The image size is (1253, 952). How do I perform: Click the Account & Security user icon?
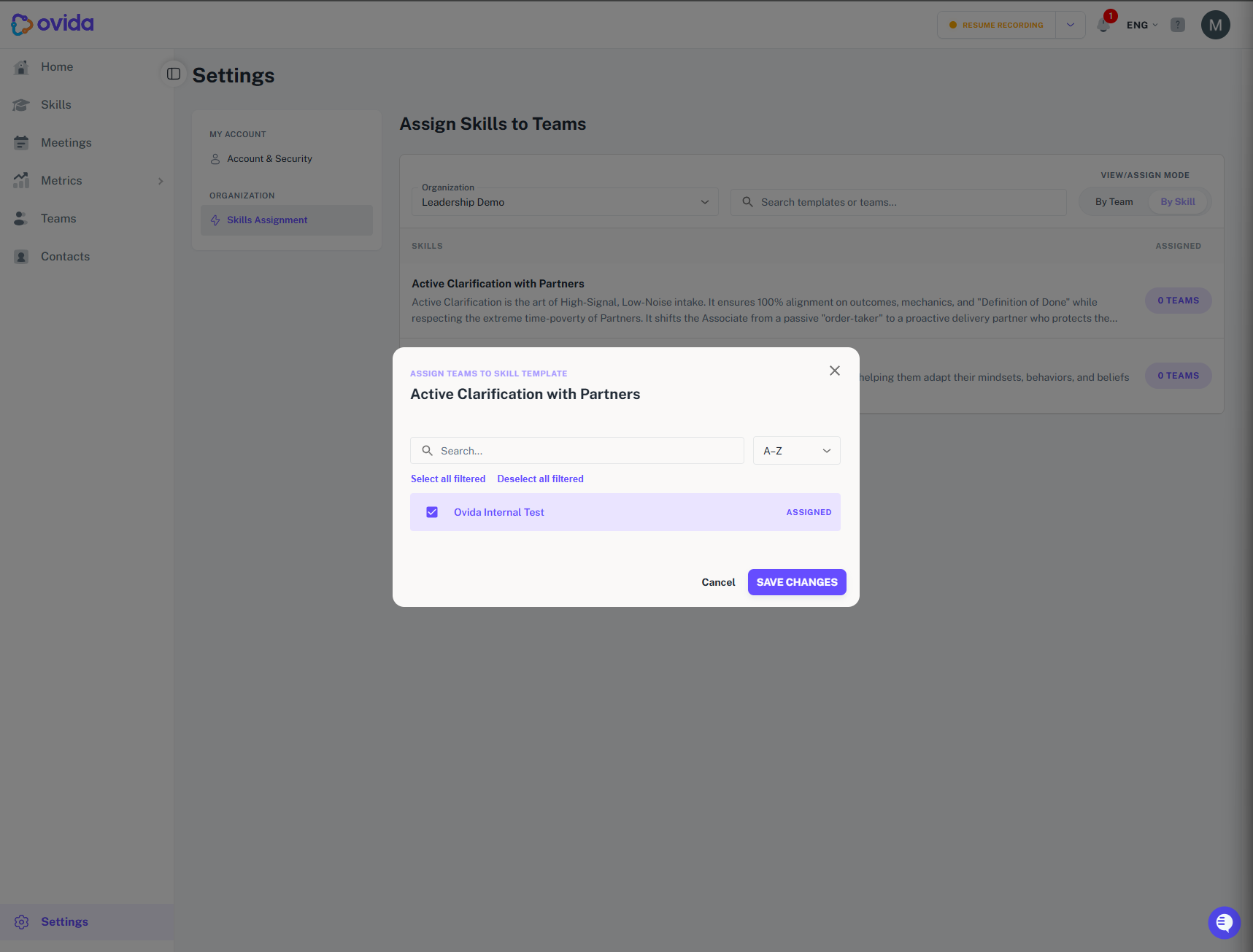point(215,159)
